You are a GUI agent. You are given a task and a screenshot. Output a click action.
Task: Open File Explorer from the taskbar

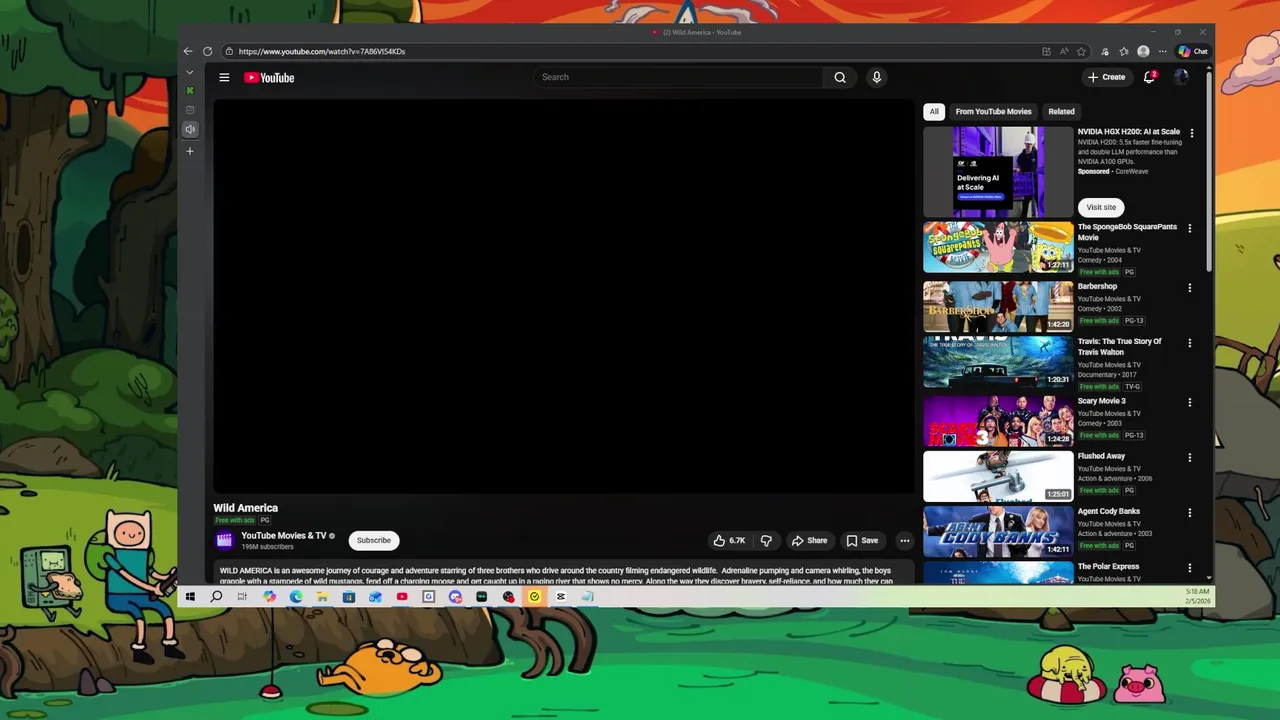point(322,597)
